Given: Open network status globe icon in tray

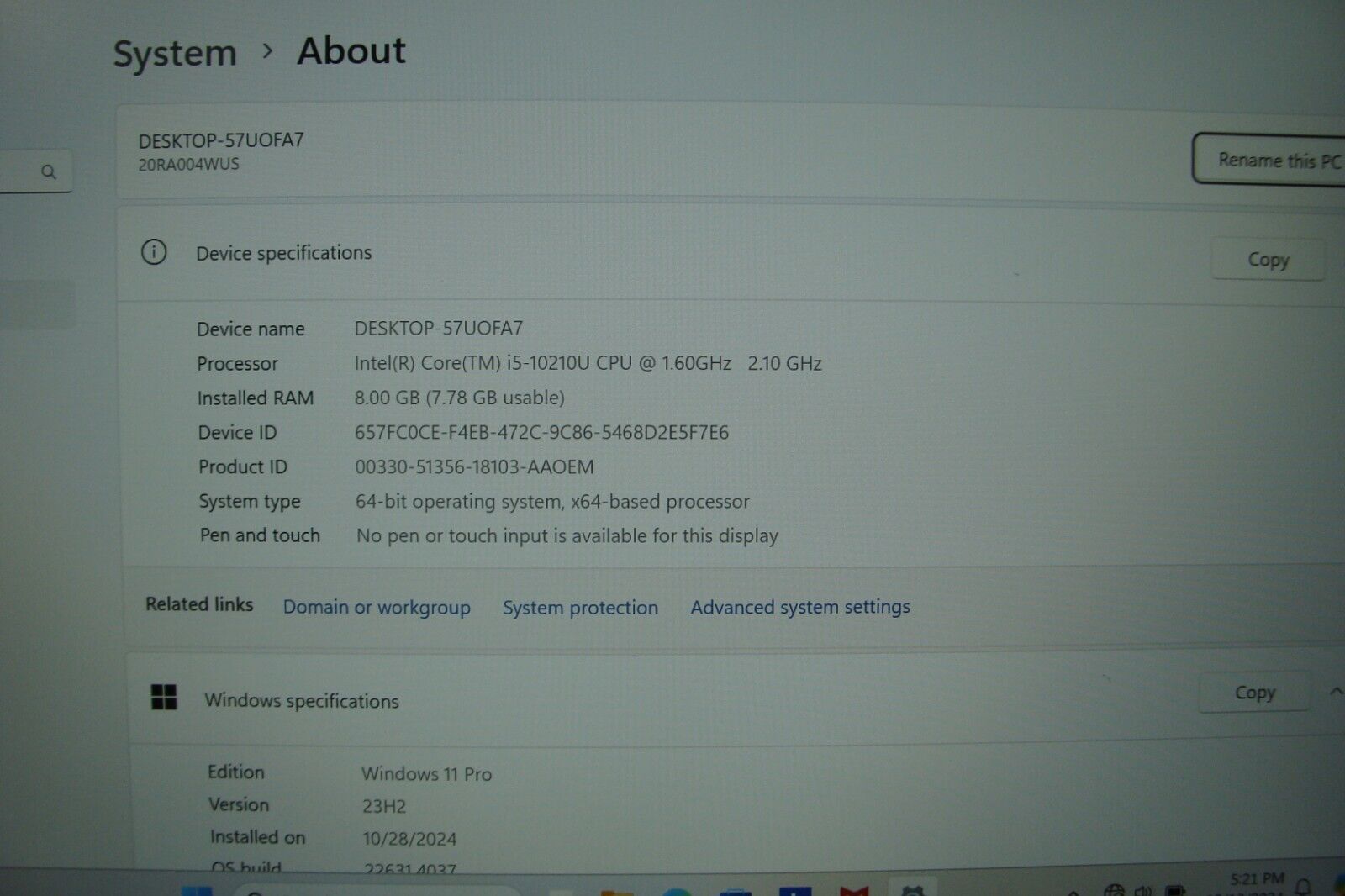Looking at the screenshot, I should click(1115, 890).
